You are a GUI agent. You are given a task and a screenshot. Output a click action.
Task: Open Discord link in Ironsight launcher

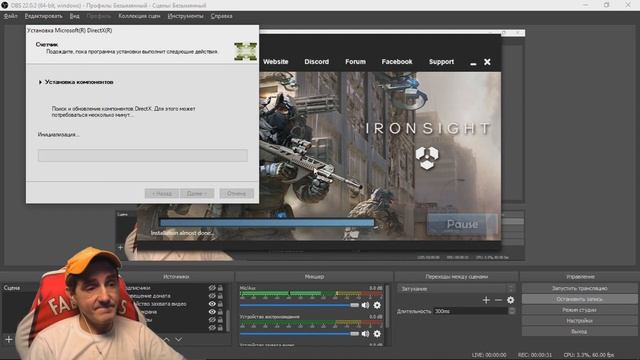316,62
